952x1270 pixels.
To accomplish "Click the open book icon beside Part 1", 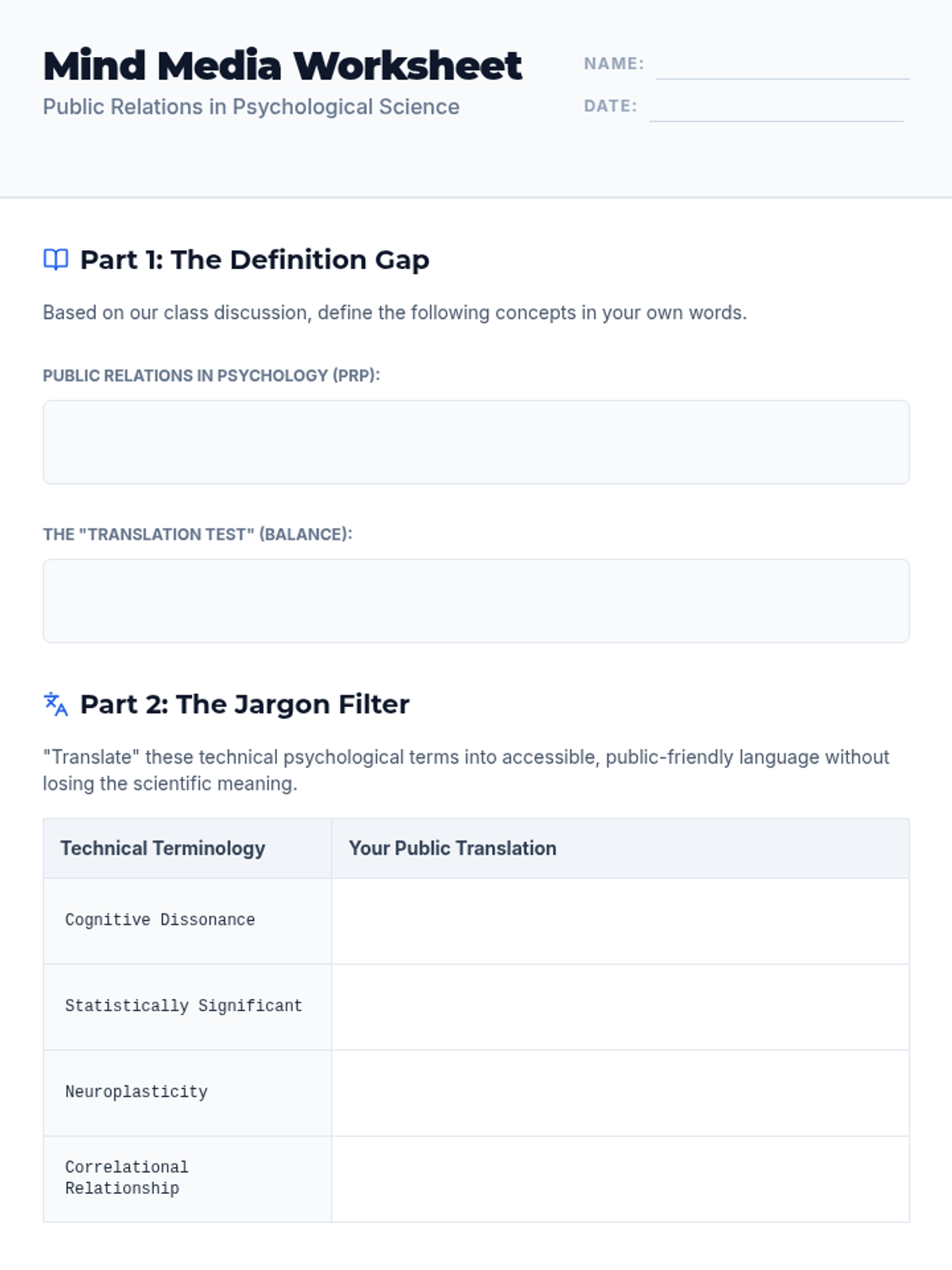I will click(x=56, y=260).
